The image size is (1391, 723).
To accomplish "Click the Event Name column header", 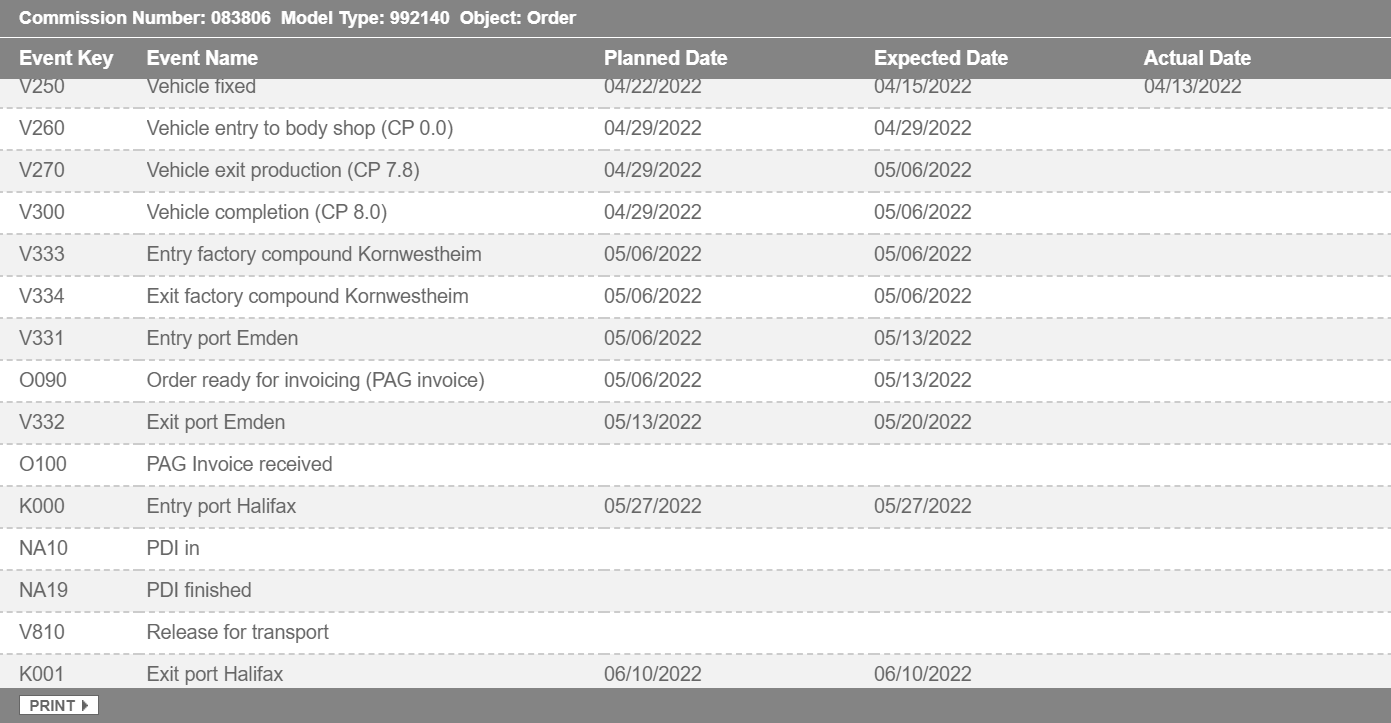I will pyautogui.click(x=202, y=58).
